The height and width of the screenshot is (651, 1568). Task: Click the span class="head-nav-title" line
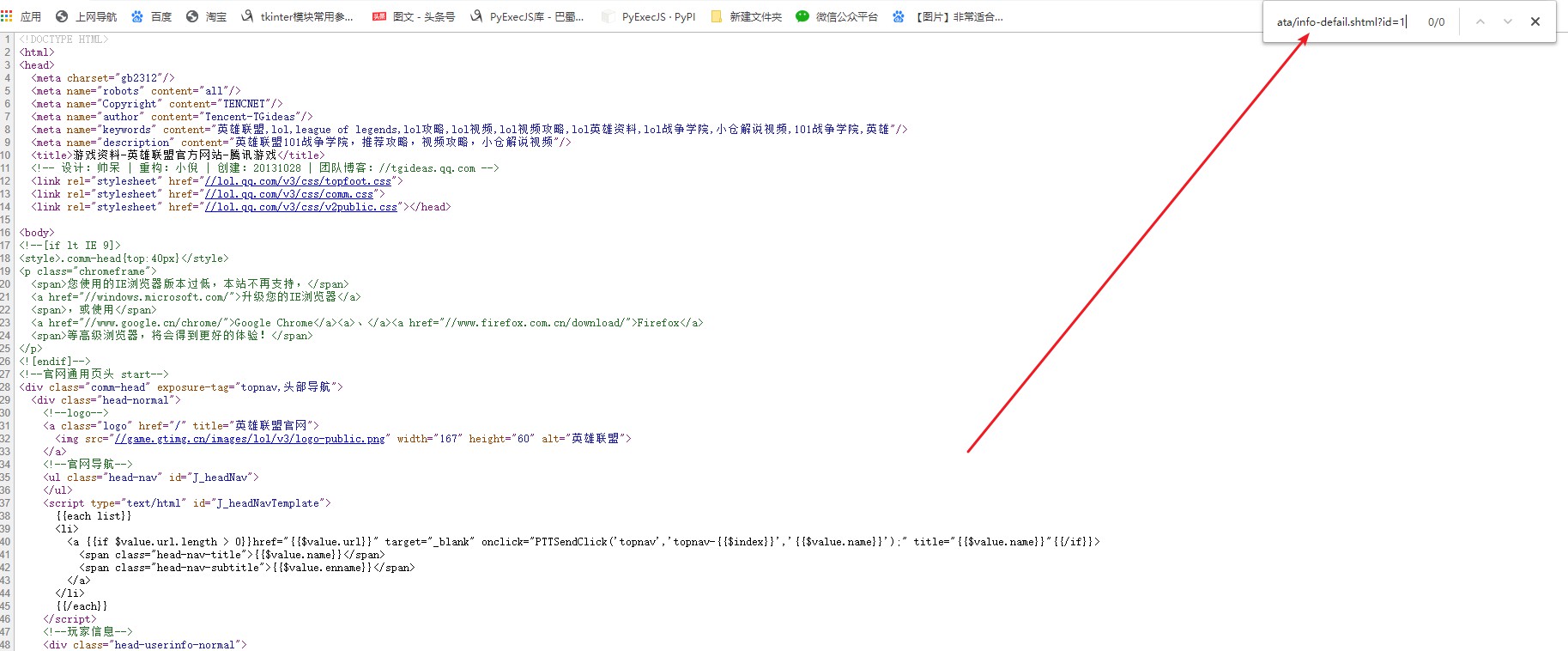[x=232, y=555]
